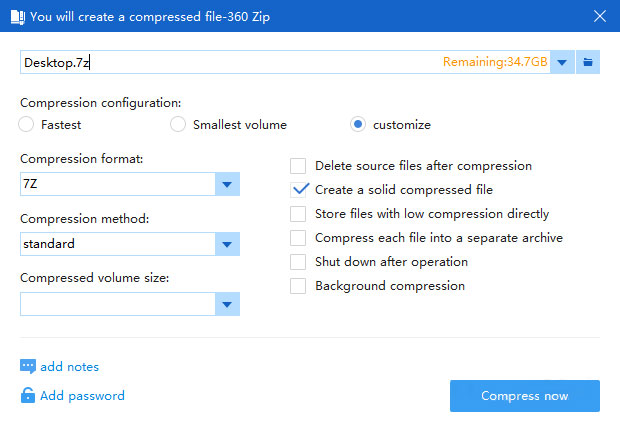Screen dimensions: 620x430
Task: Click the add notes speech bubble icon
Action: (x=28, y=366)
